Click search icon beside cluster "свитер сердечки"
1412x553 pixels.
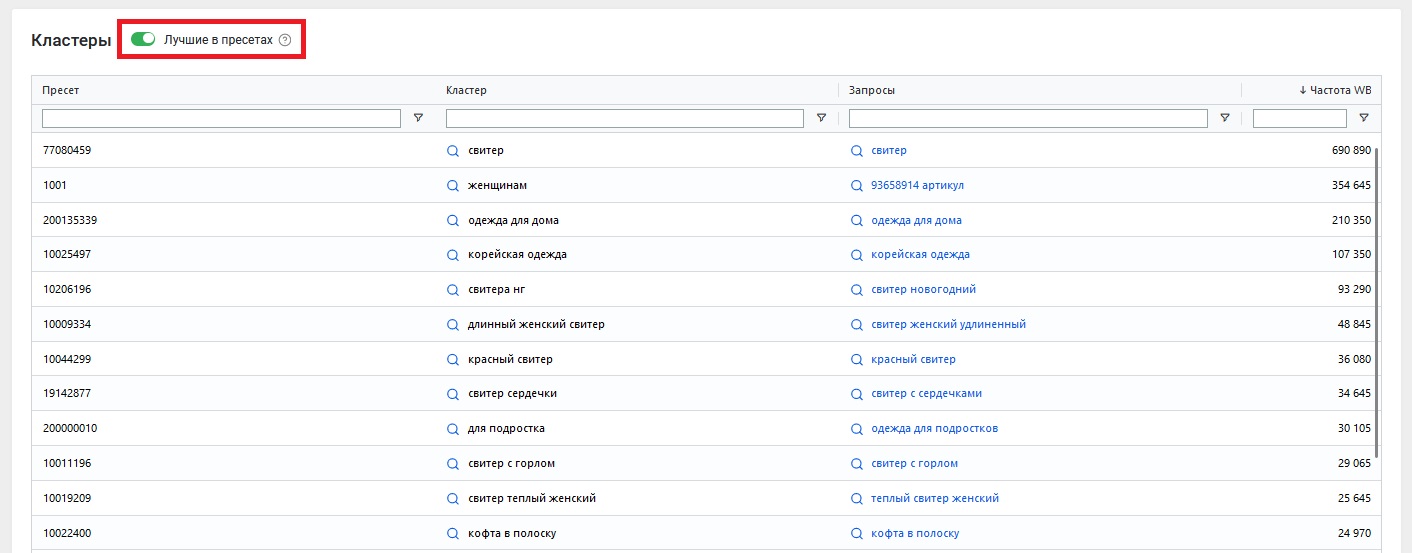[453, 394]
